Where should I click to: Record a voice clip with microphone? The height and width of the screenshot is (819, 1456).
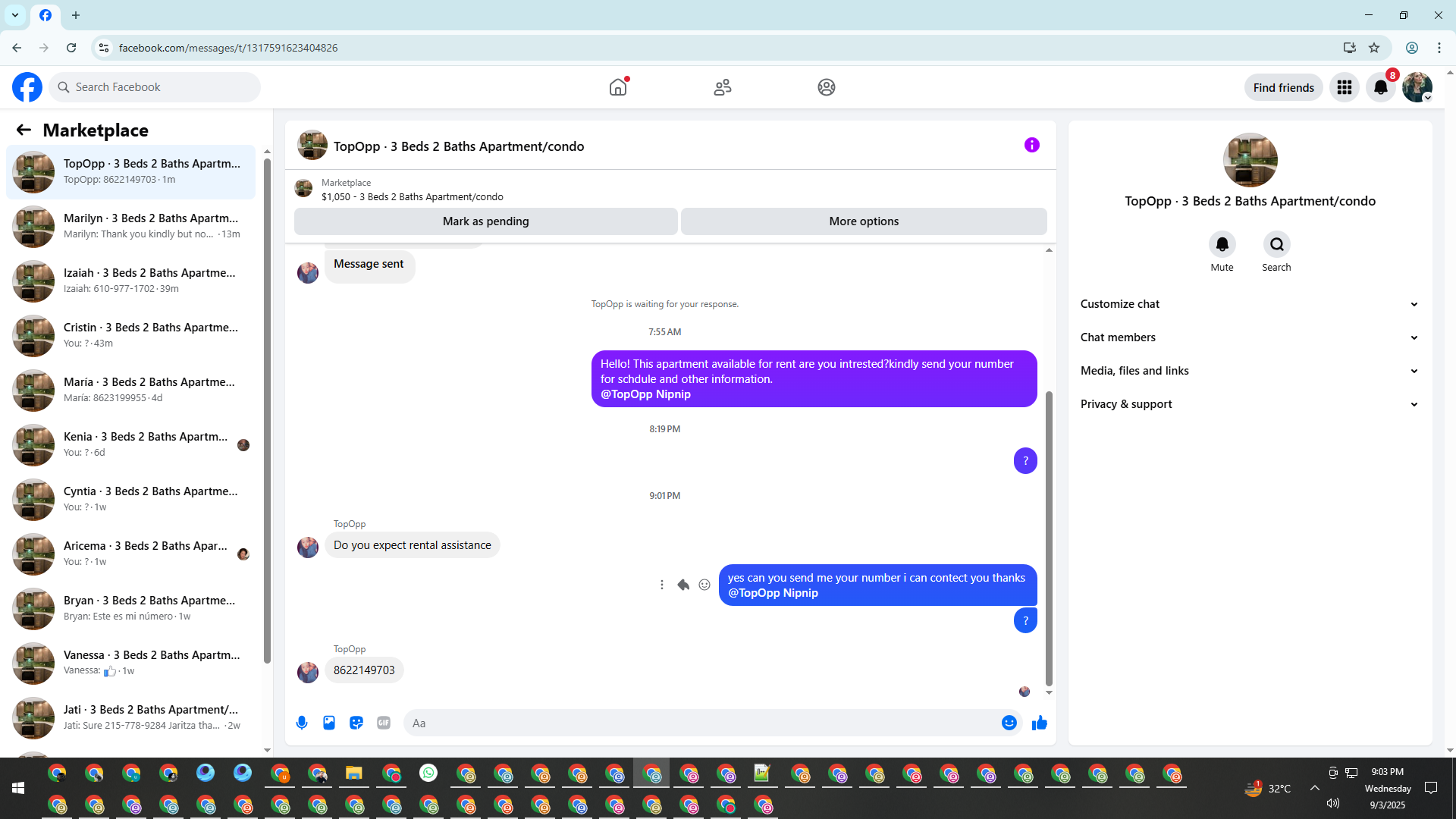[x=302, y=723]
